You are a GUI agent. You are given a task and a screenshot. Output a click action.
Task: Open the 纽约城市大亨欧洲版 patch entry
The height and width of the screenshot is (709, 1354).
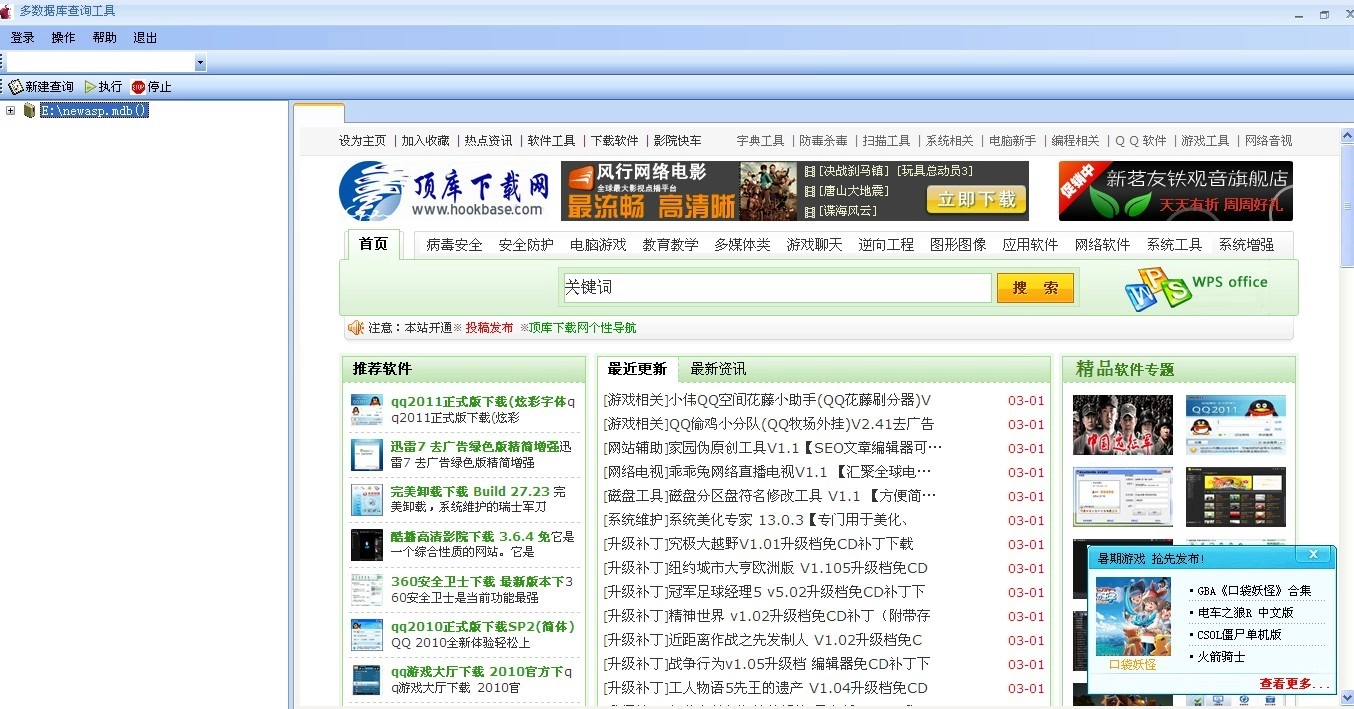click(x=765, y=568)
